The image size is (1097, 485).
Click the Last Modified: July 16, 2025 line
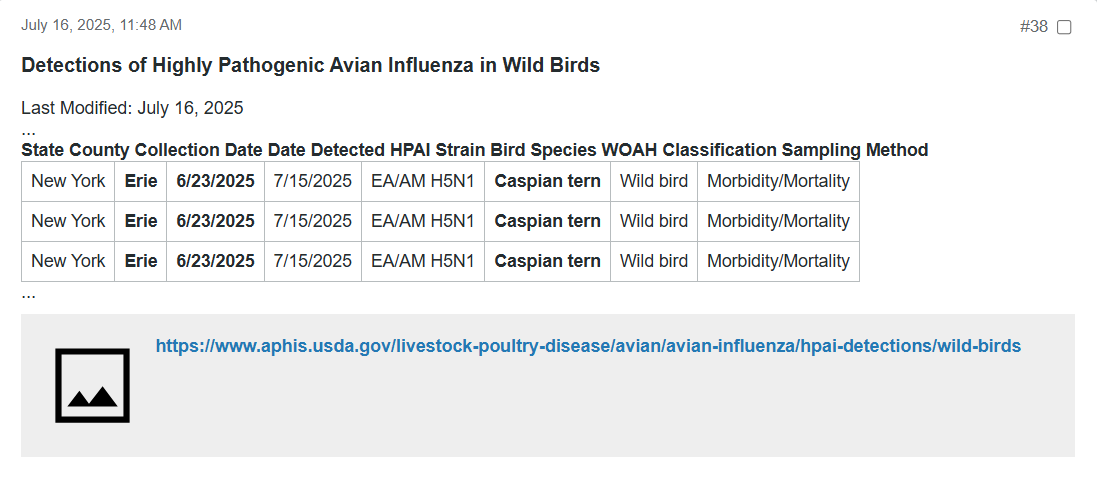click(132, 108)
